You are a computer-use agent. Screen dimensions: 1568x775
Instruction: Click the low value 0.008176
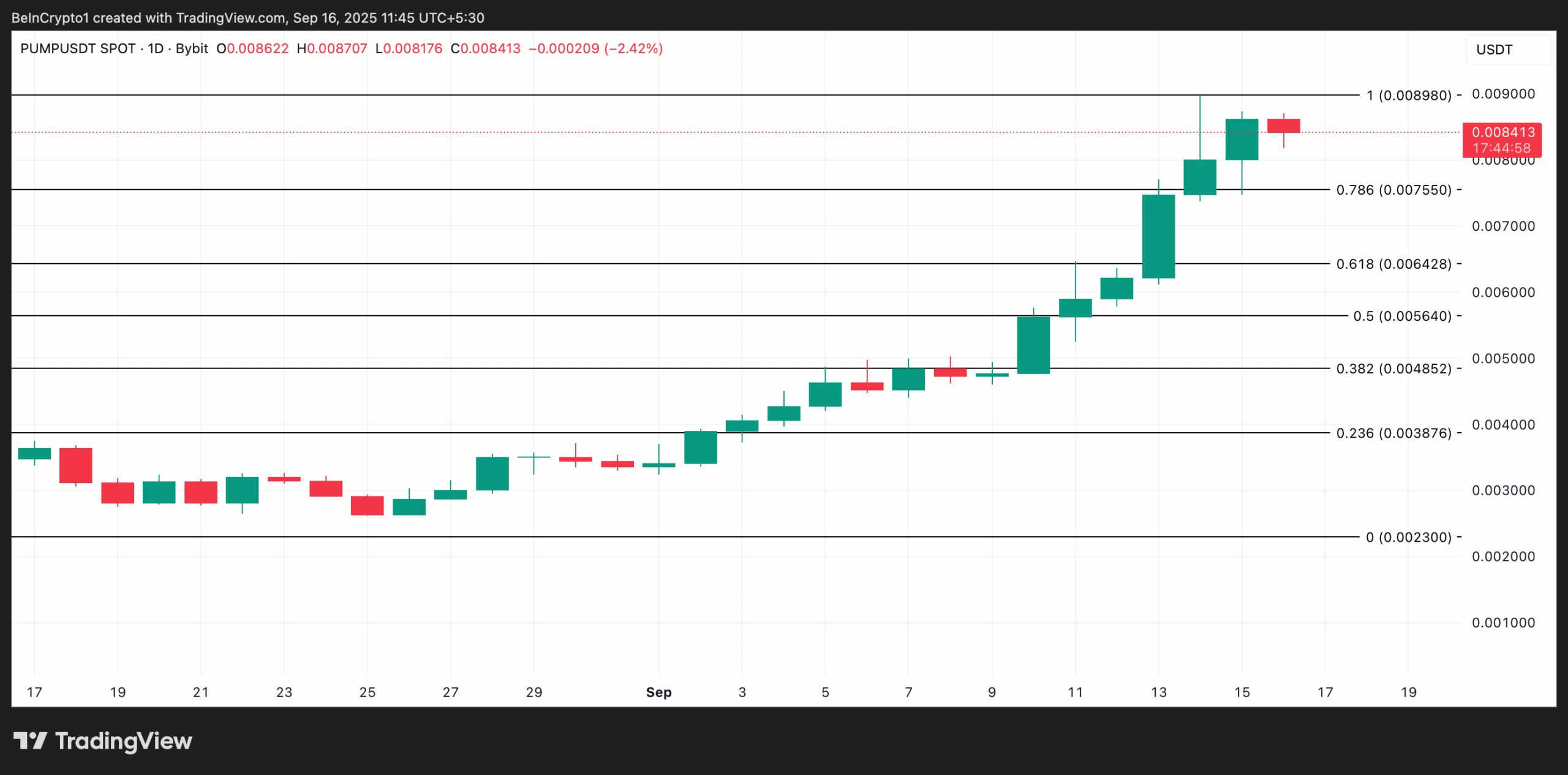pyautogui.click(x=412, y=48)
